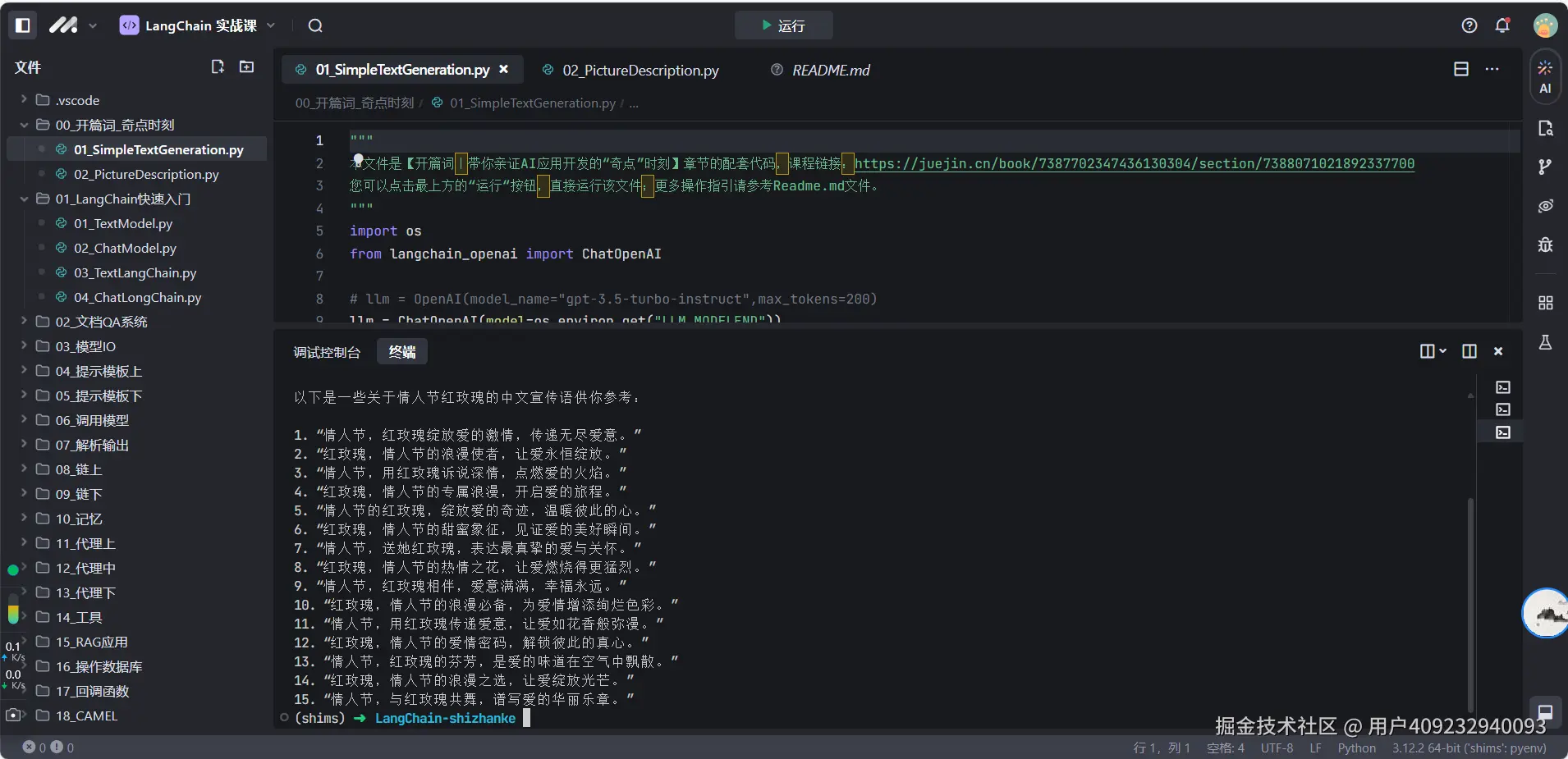
Task: Open the extensions grid panel
Action: (1546, 302)
